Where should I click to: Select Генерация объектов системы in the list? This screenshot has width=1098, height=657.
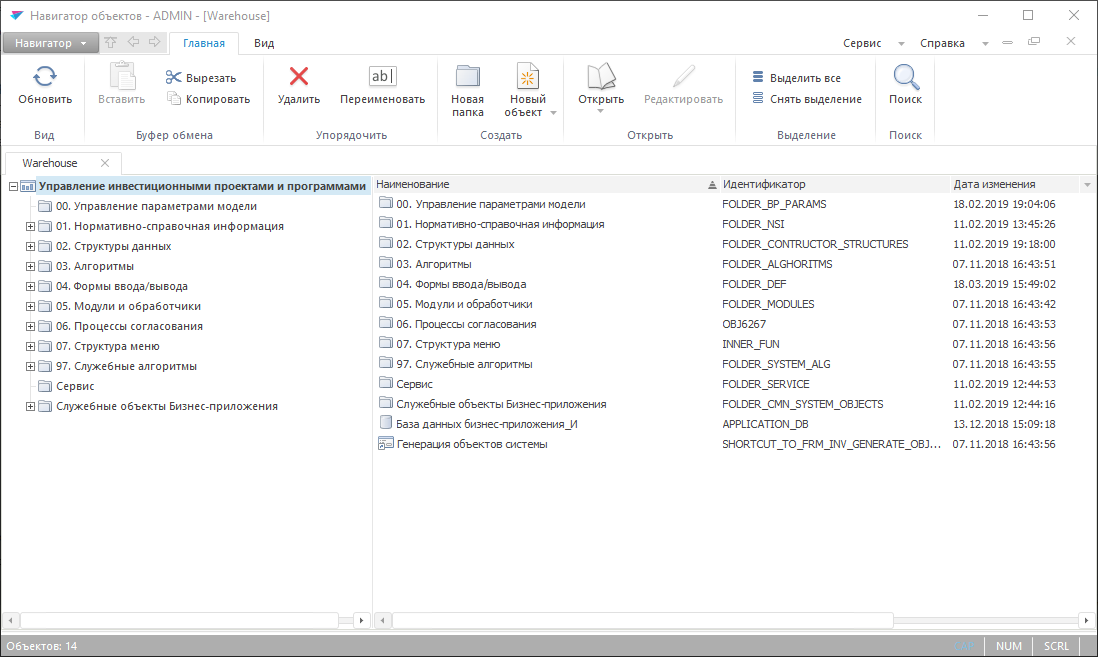tap(471, 444)
